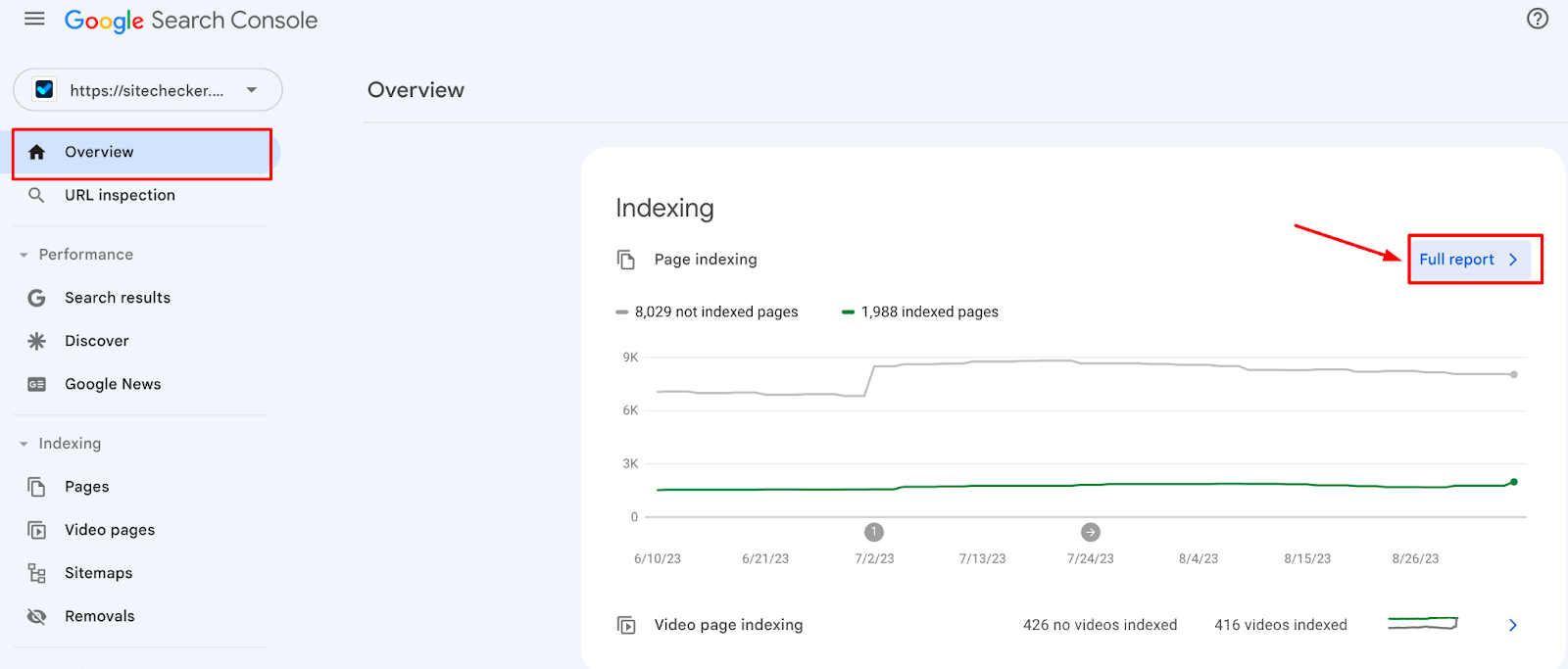This screenshot has height=669, width=1568.
Task: Click the Video page indexing label
Action: (x=728, y=625)
